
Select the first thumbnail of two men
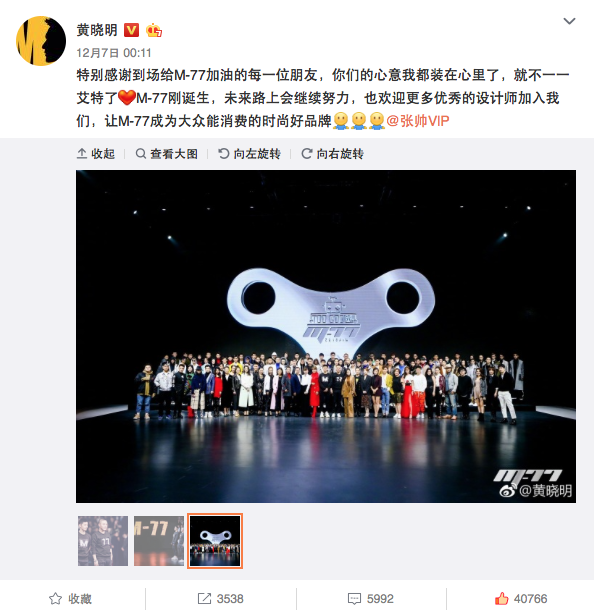(x=103, y=540)
